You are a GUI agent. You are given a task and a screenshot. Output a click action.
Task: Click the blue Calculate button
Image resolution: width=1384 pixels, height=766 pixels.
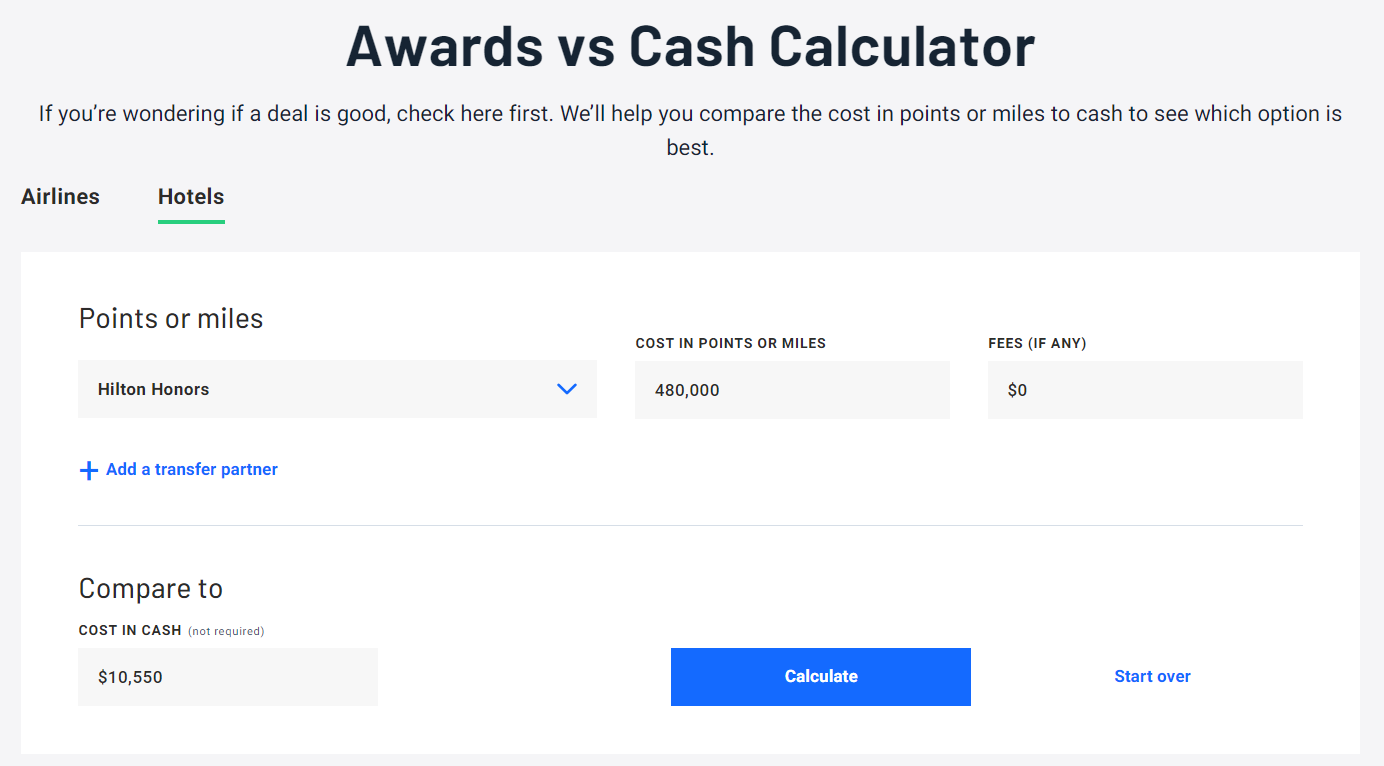coord(821,677)
